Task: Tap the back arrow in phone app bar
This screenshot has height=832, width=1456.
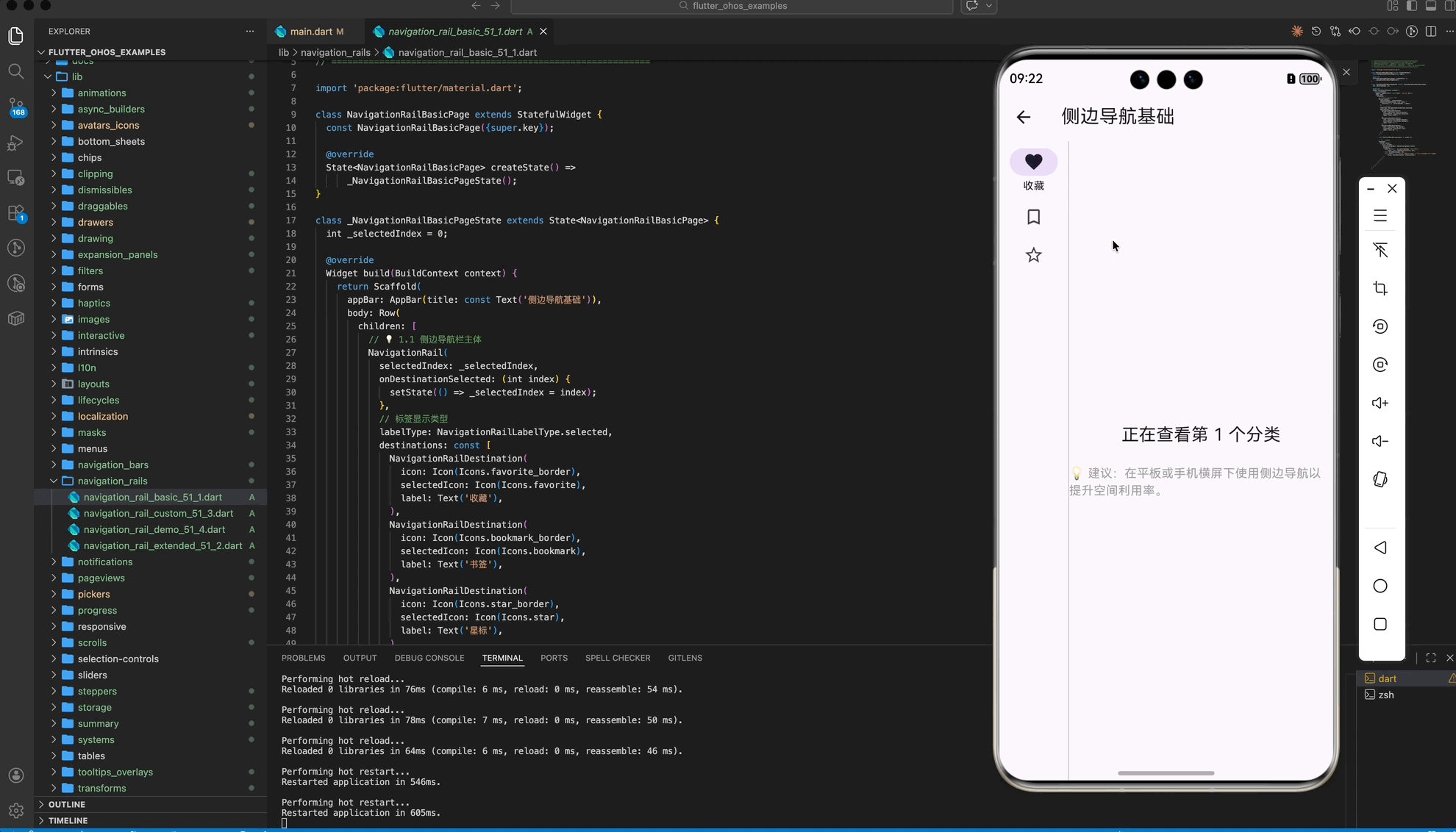Action: [x=1023, y=117]
